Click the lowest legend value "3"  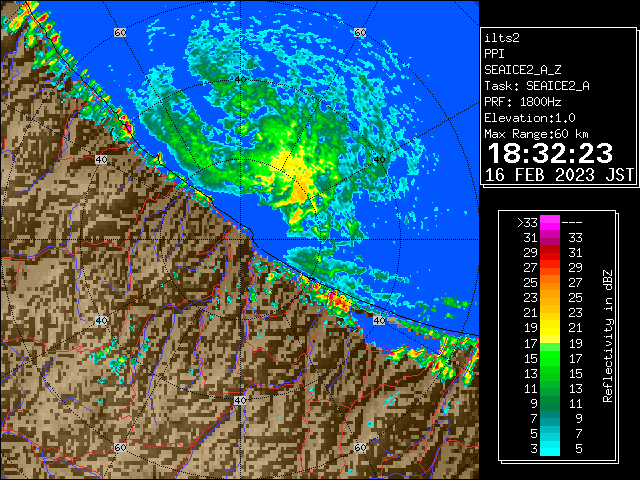[x=534, y=449]
